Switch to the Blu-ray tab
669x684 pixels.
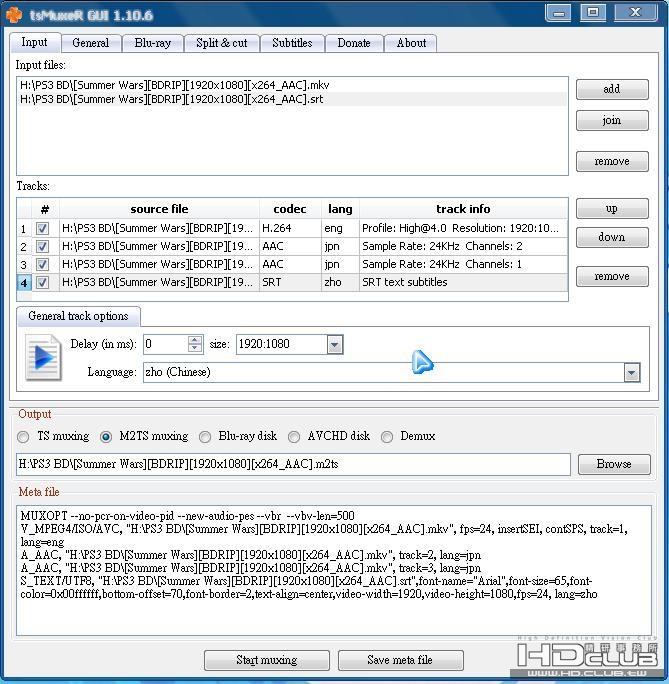pyautogui.click(x=153, y=43)
